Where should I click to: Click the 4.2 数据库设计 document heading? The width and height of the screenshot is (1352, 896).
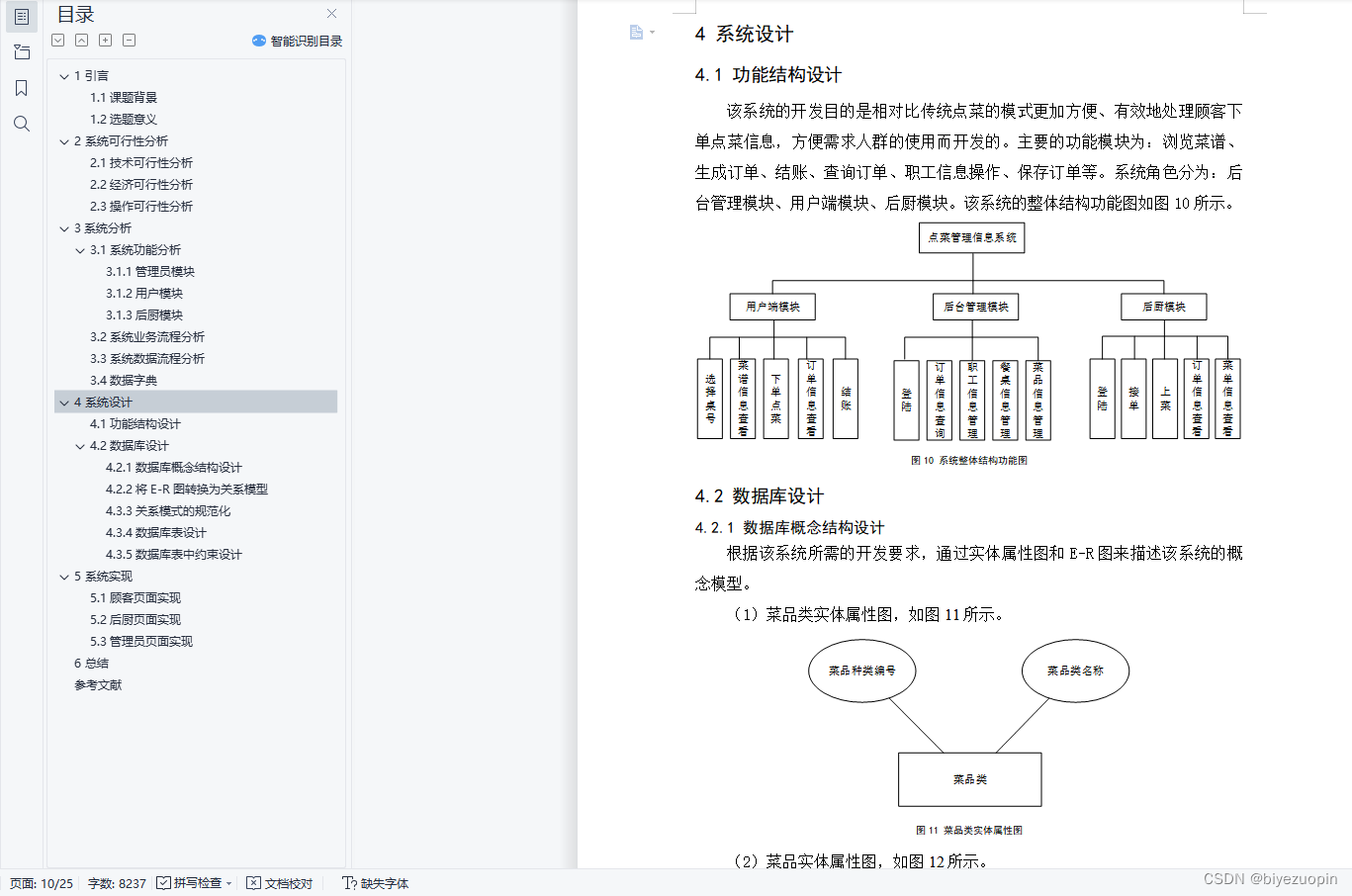tap(760, 496)
